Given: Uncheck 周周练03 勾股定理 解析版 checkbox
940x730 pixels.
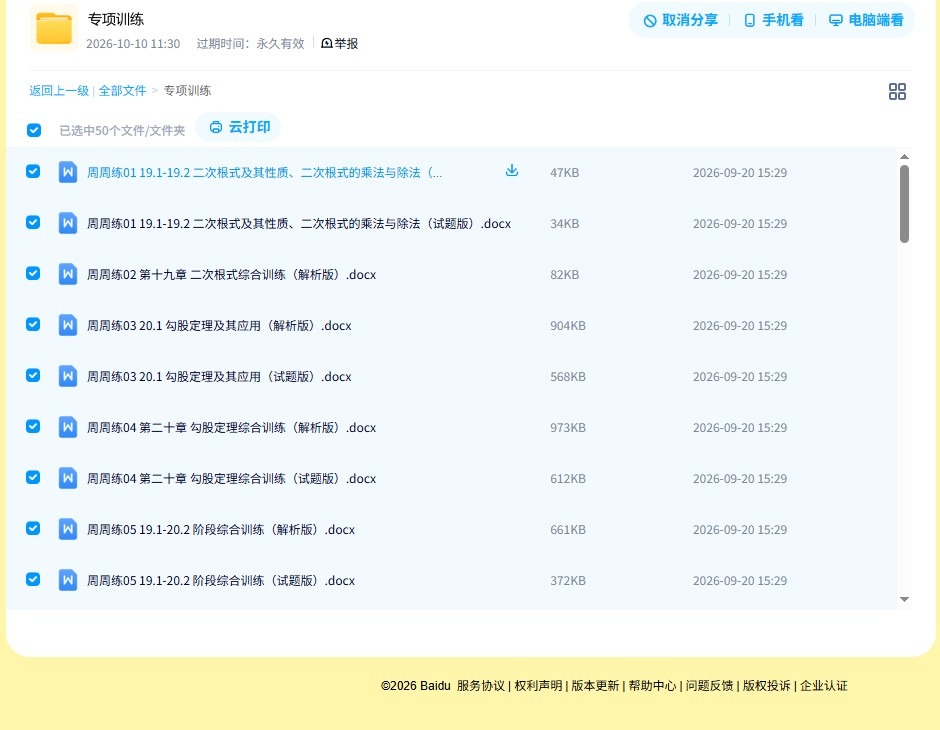Looking at the screenshot, I should click(33, 324).
